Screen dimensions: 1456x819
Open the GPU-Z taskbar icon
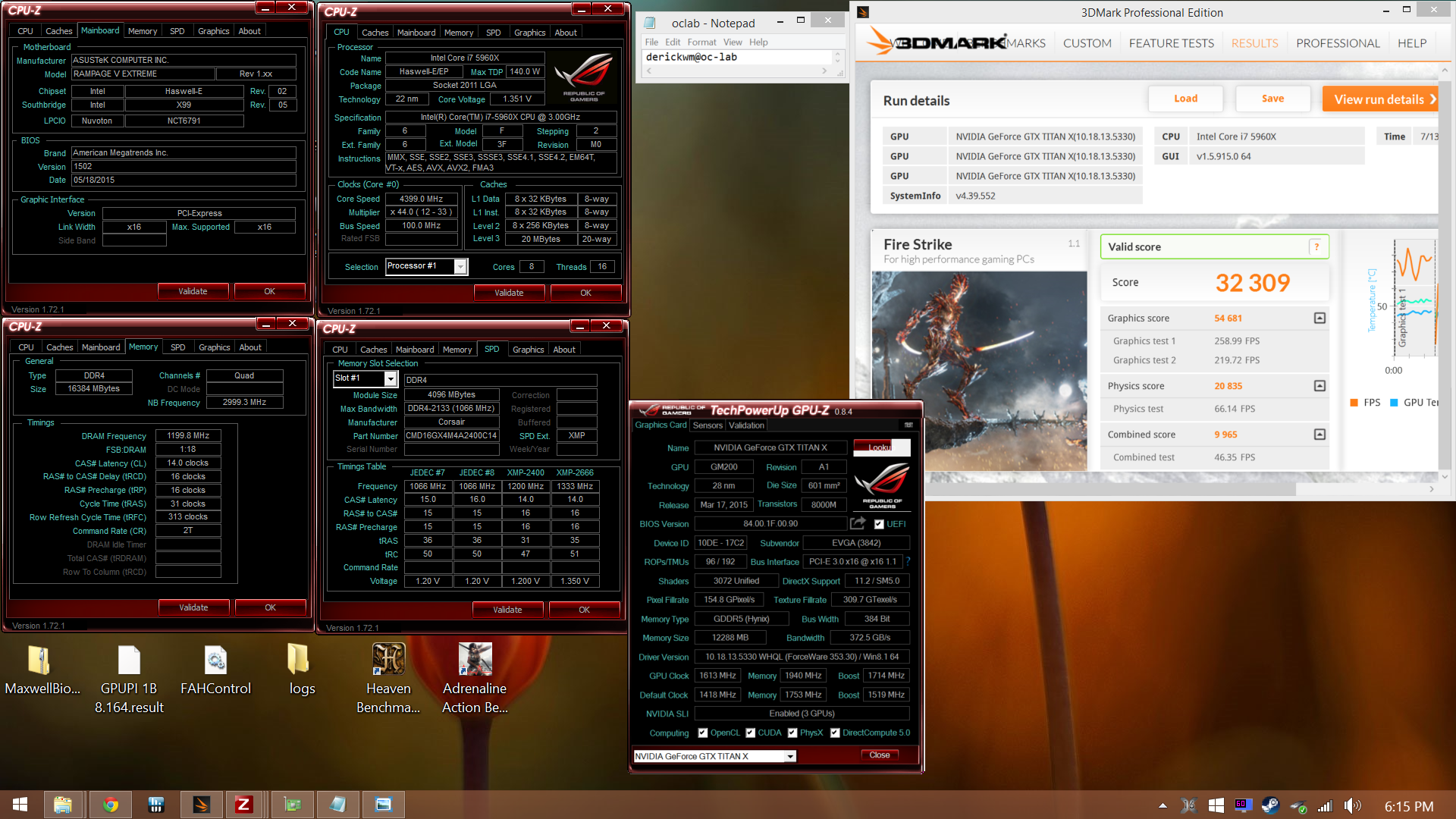tap(293, 805)
